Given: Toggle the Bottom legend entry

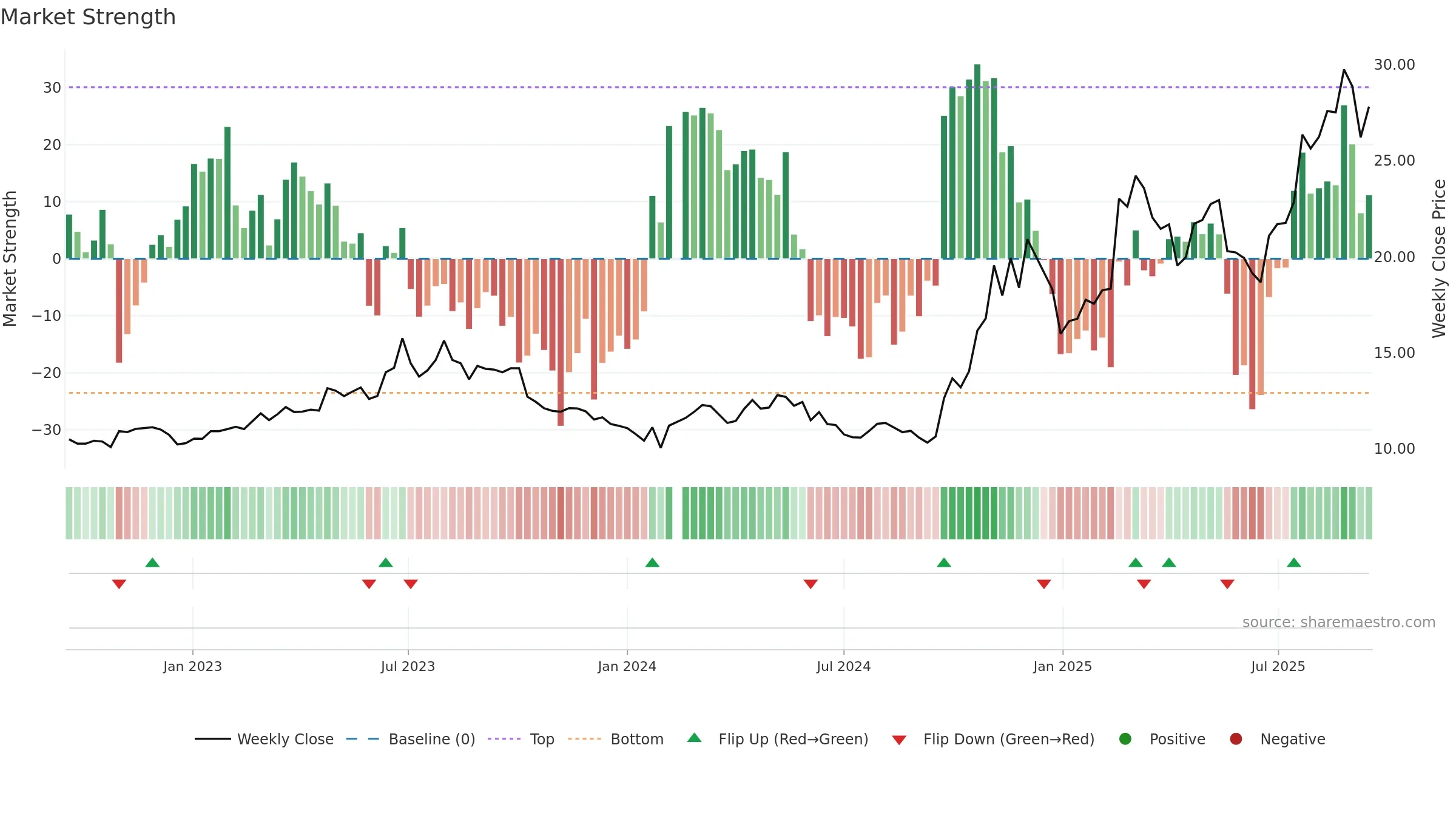Looking at the screenshot, I should click(x=616, y=739).
